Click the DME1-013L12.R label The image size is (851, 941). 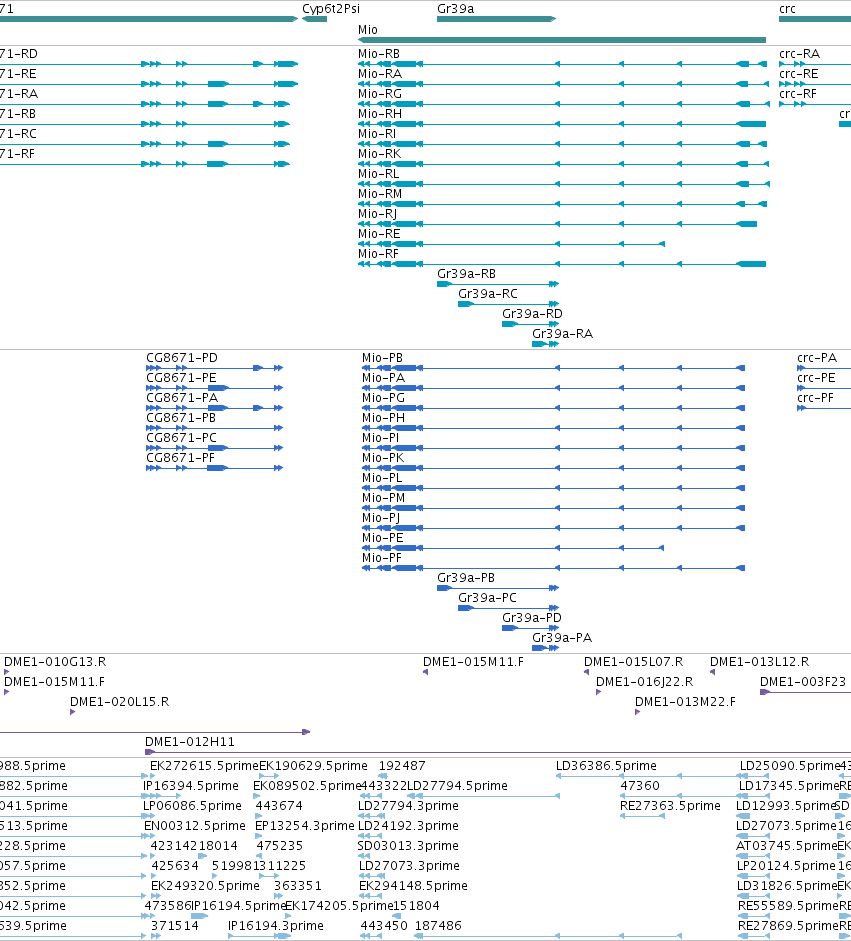[759, 661]
